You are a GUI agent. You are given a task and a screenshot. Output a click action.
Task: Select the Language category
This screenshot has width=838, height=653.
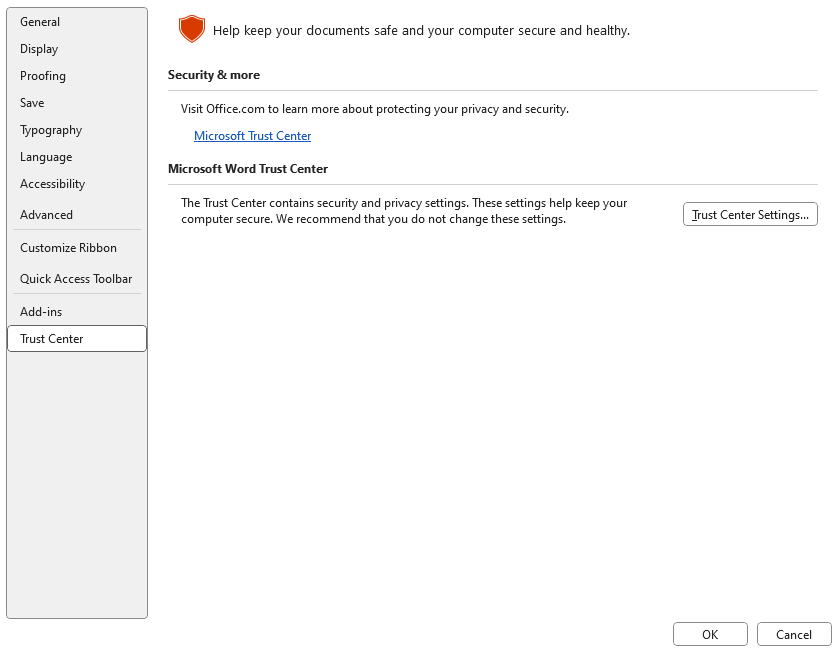click(46, 157)
